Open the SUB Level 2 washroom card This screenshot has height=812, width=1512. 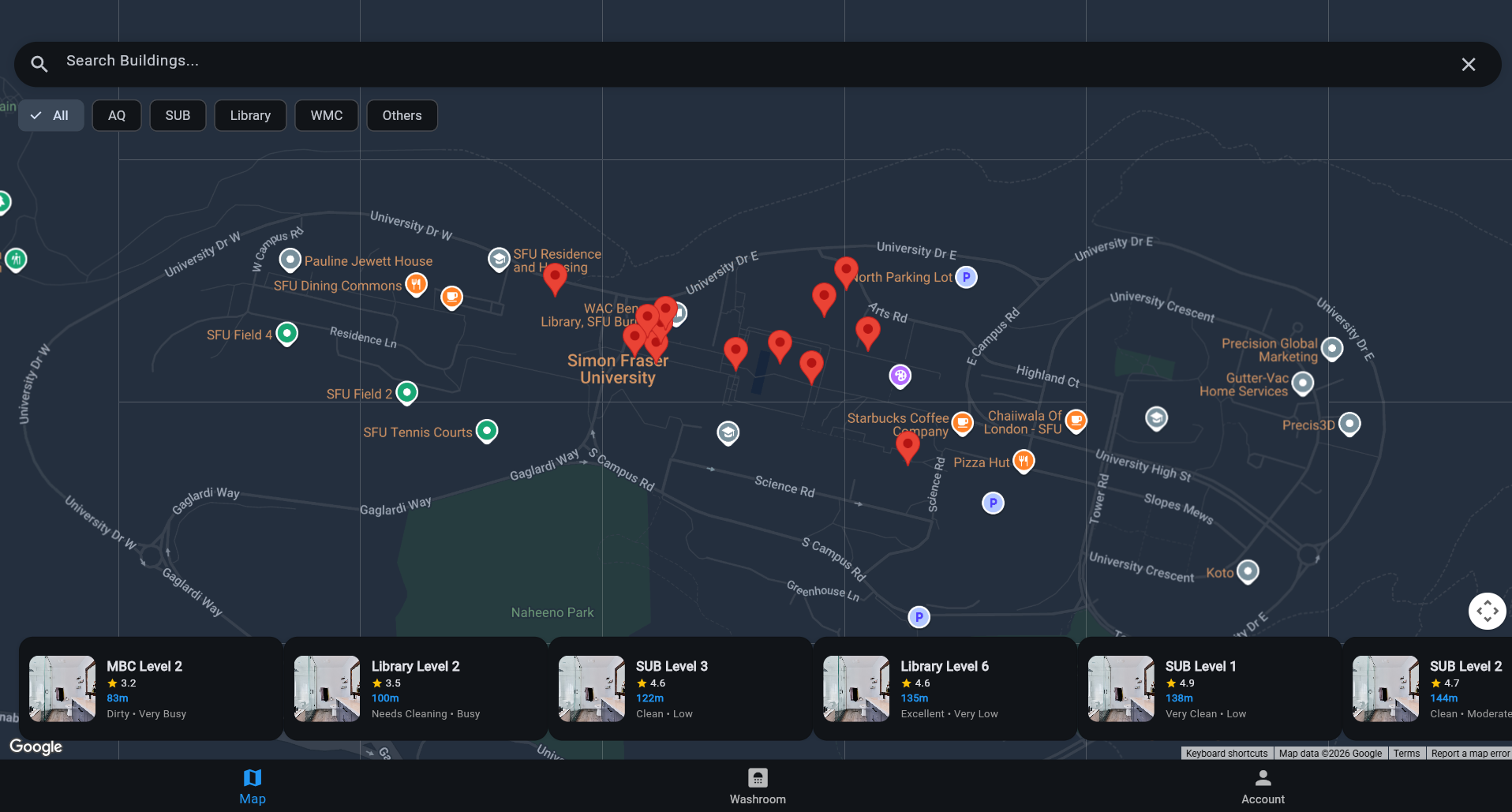[x=1428, y=689]
